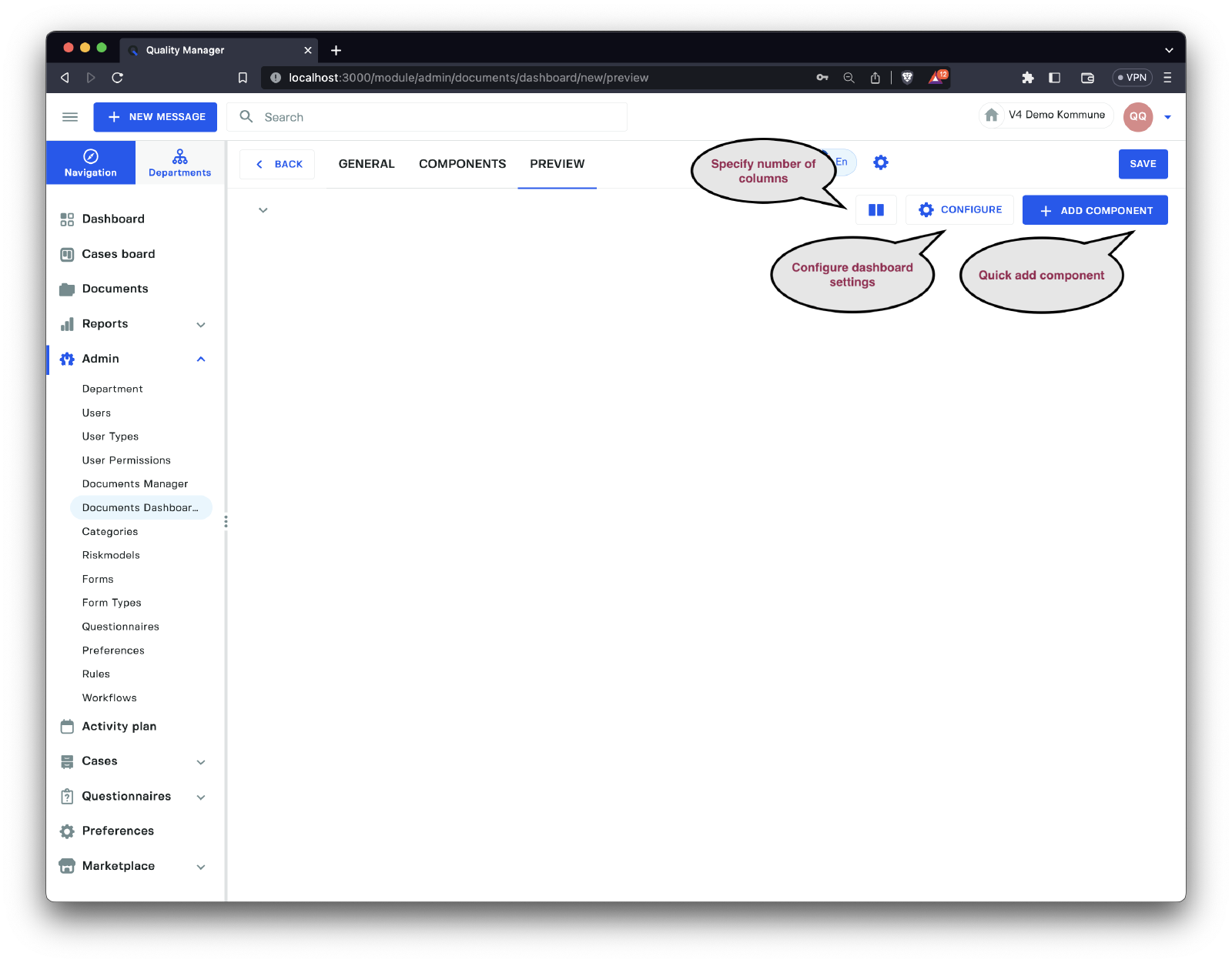The width and height of the screenshot is (1232, 963).
Task: Expand the Reports menu section
Action: (201, 324)
